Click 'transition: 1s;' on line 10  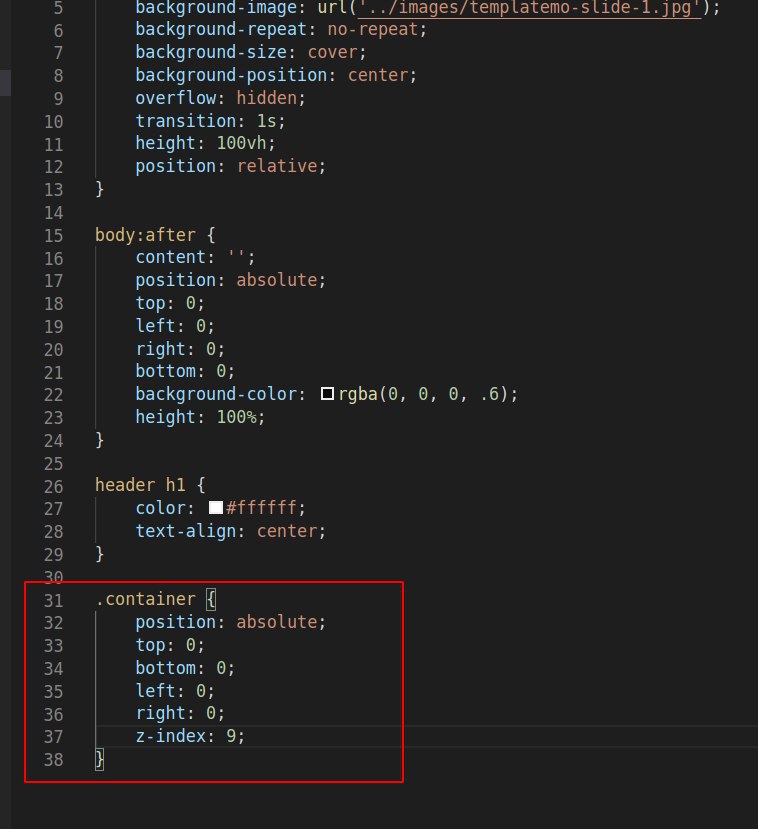[210, 121]
